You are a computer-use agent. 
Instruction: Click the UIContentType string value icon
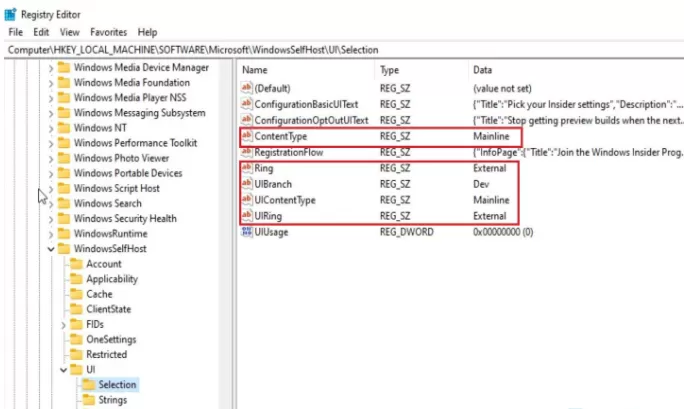(x=247, y=200)
